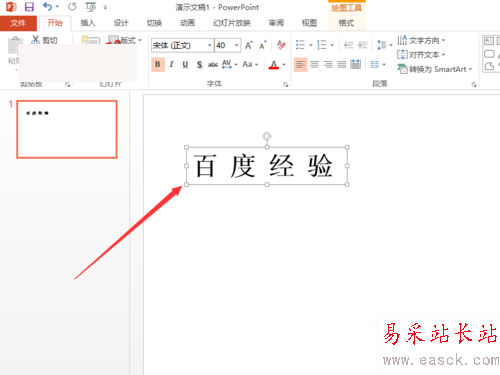Click the Redo icon in title bar
The height and width of the screenshot is (375, 500).
[72, 6]
